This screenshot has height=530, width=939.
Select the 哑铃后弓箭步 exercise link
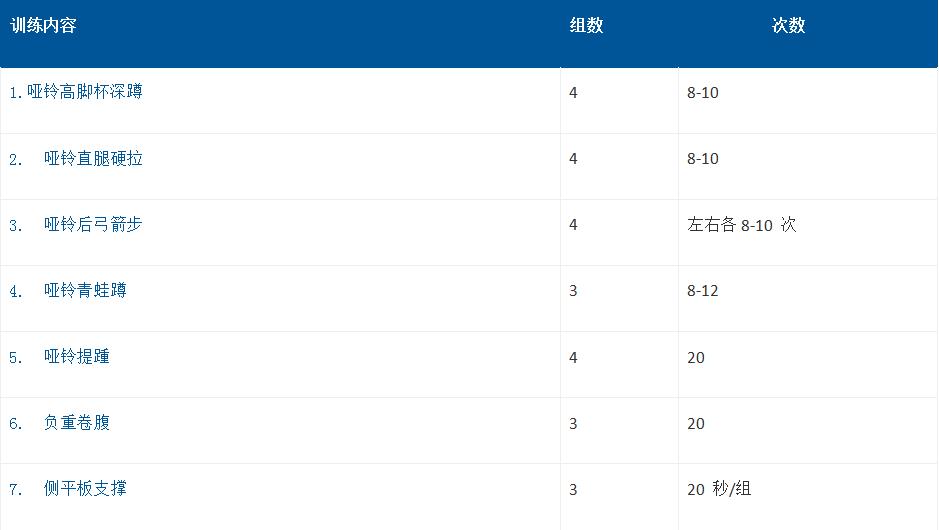[93, 224]
